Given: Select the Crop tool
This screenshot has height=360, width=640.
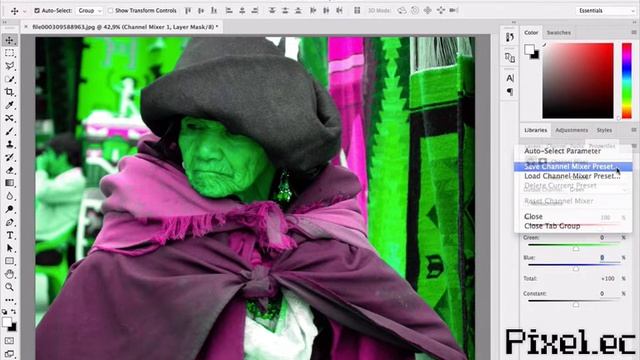Looking at the screenshot, I should (9, 92).
